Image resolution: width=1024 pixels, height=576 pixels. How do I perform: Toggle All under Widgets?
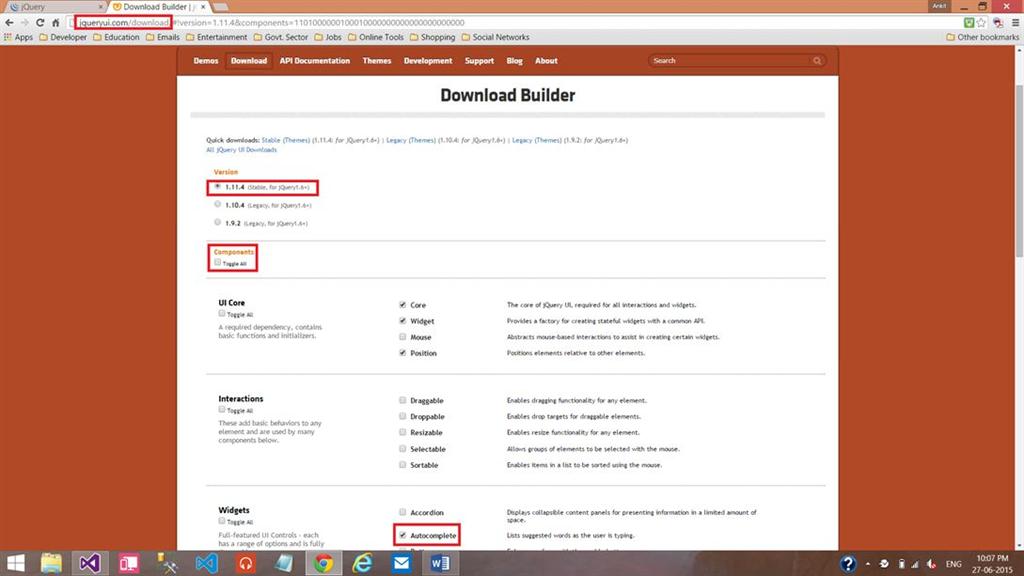(x=222, y=521)
